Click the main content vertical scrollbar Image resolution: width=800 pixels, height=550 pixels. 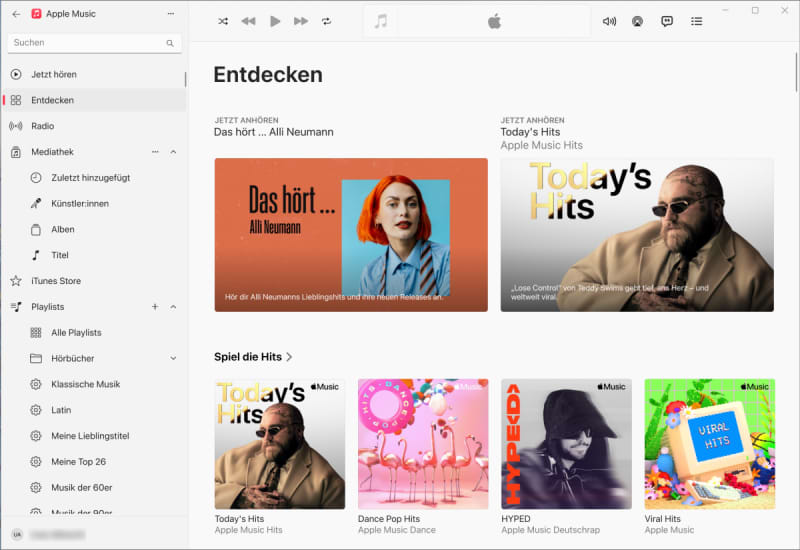[796, 71]
